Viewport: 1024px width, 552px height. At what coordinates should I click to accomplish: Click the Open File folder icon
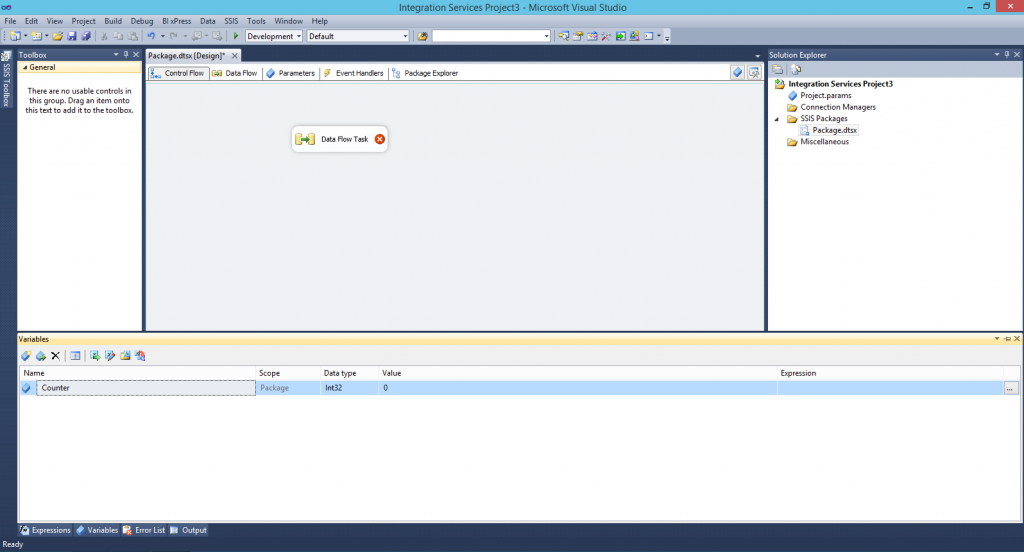click(57, 36)
